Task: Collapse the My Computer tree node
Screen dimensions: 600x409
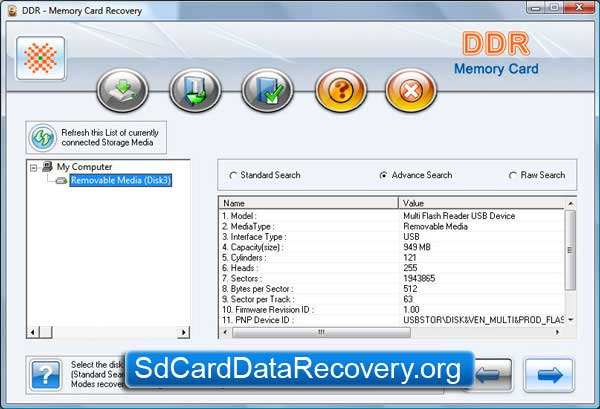Action: point(34,168)
